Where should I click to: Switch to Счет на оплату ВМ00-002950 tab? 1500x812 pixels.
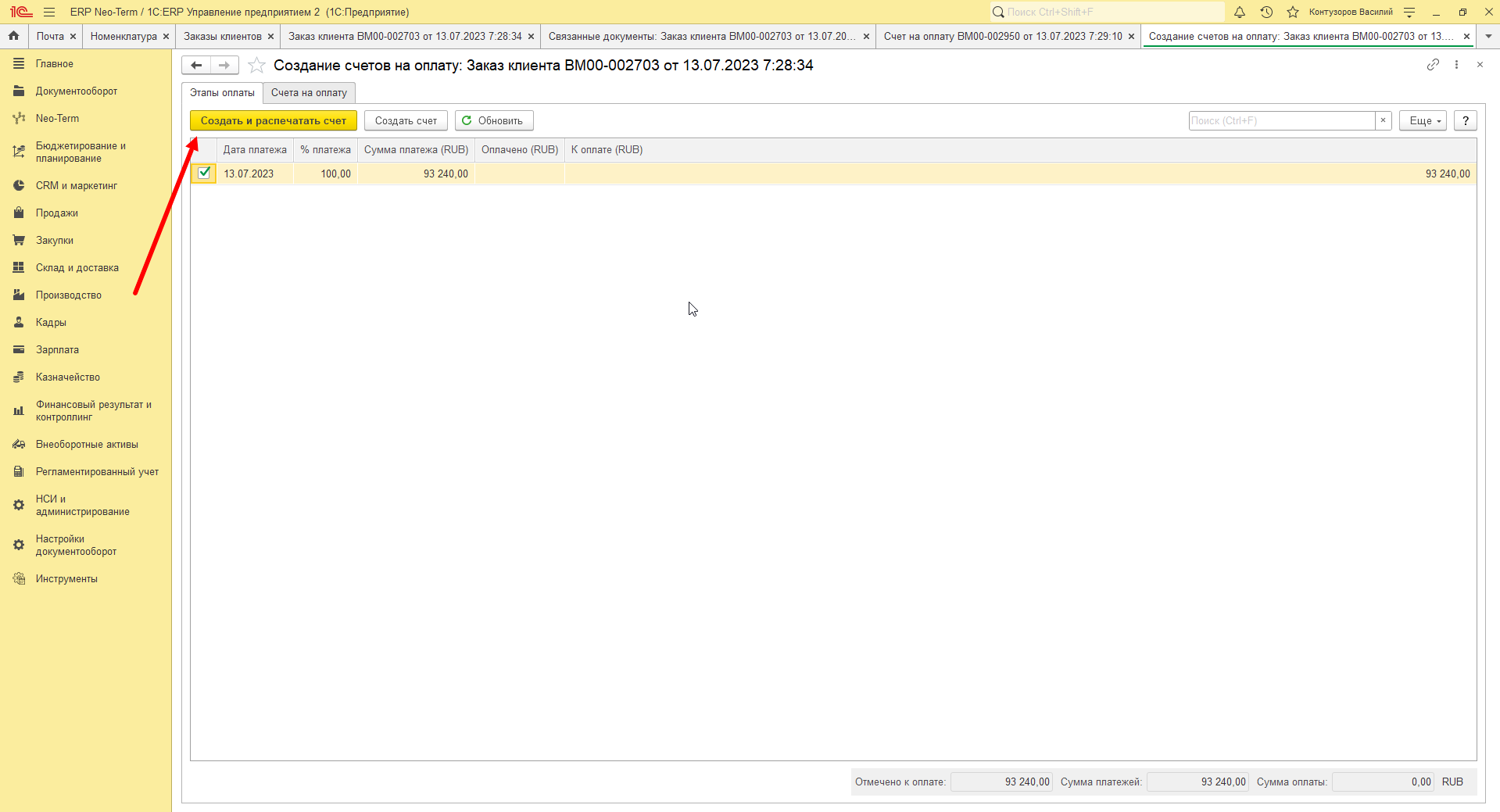[1003, 36]
